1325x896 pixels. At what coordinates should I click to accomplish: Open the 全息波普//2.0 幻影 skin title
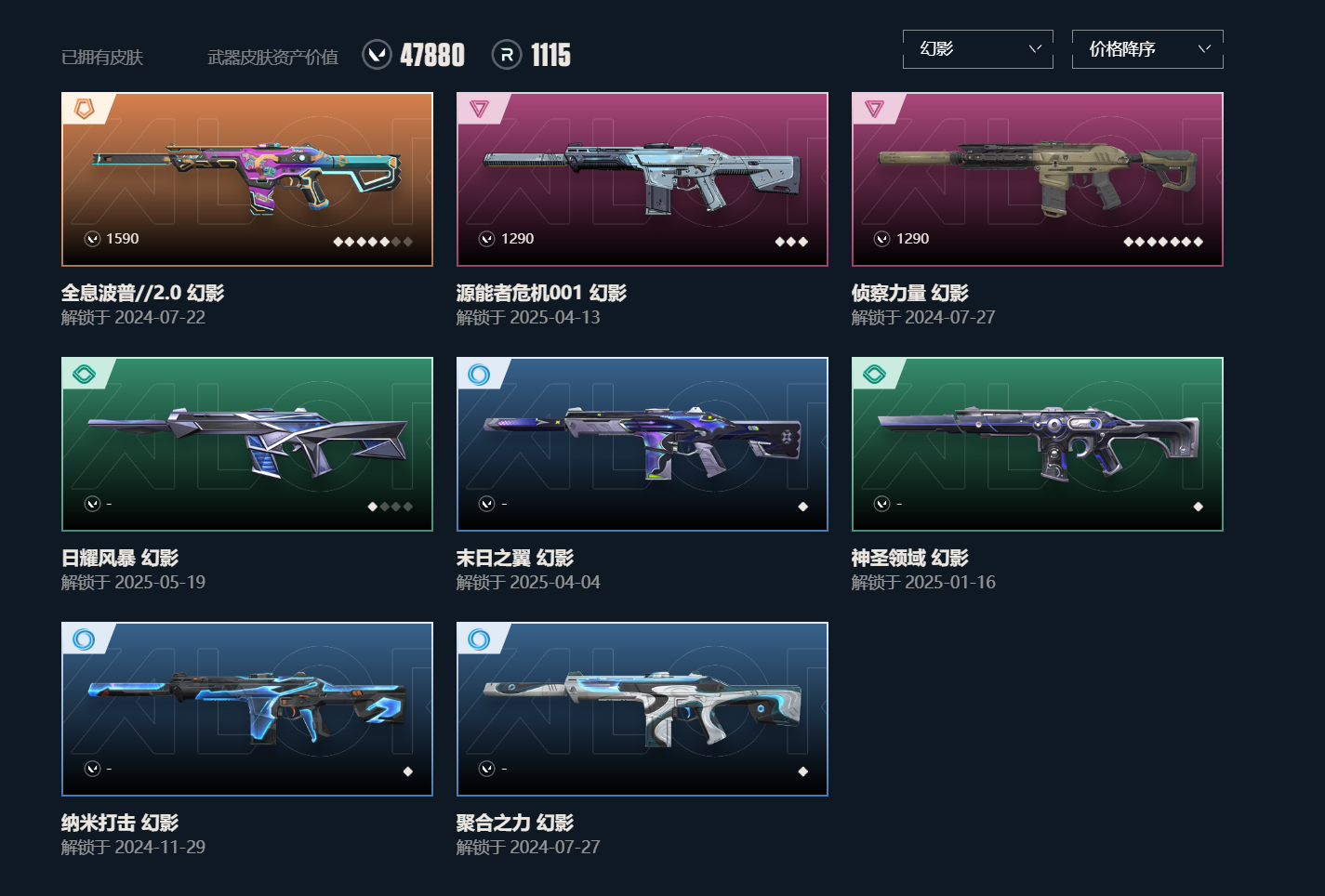[142, 293]
